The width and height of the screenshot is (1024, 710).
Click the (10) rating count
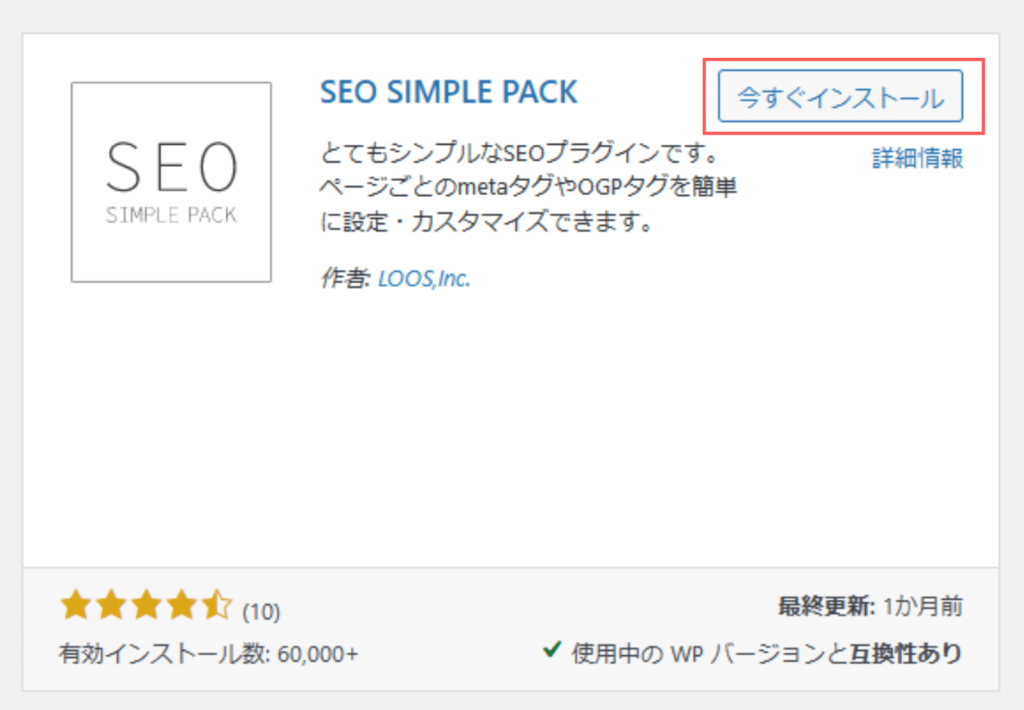tap(261, 612)
